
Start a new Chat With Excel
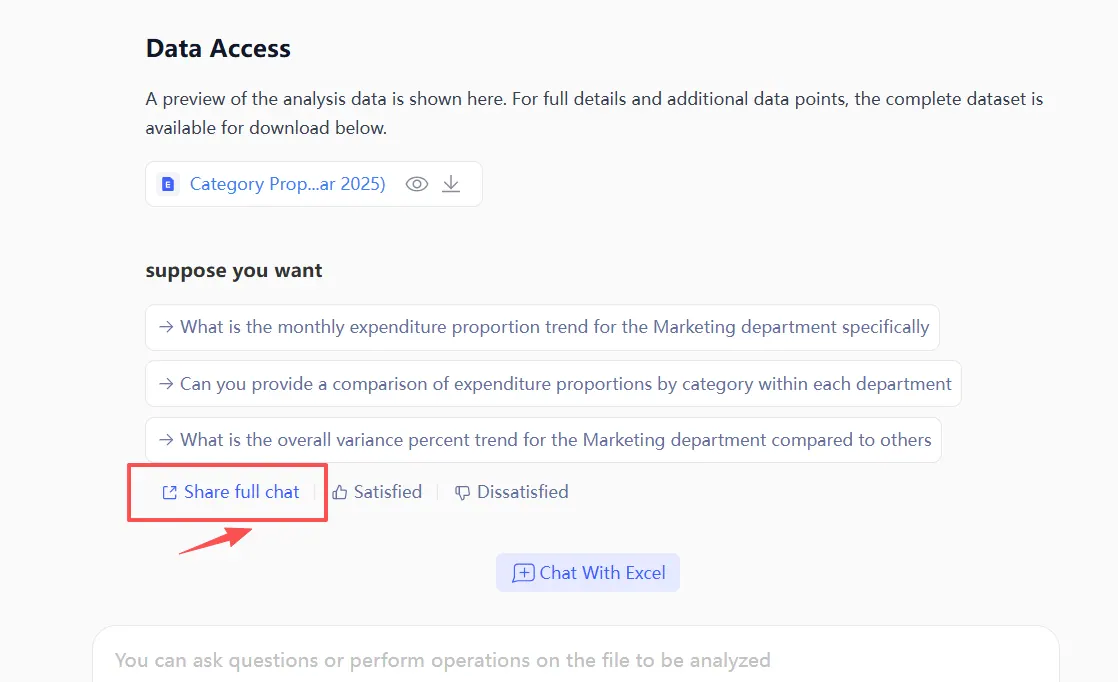(x=602, y=573)
